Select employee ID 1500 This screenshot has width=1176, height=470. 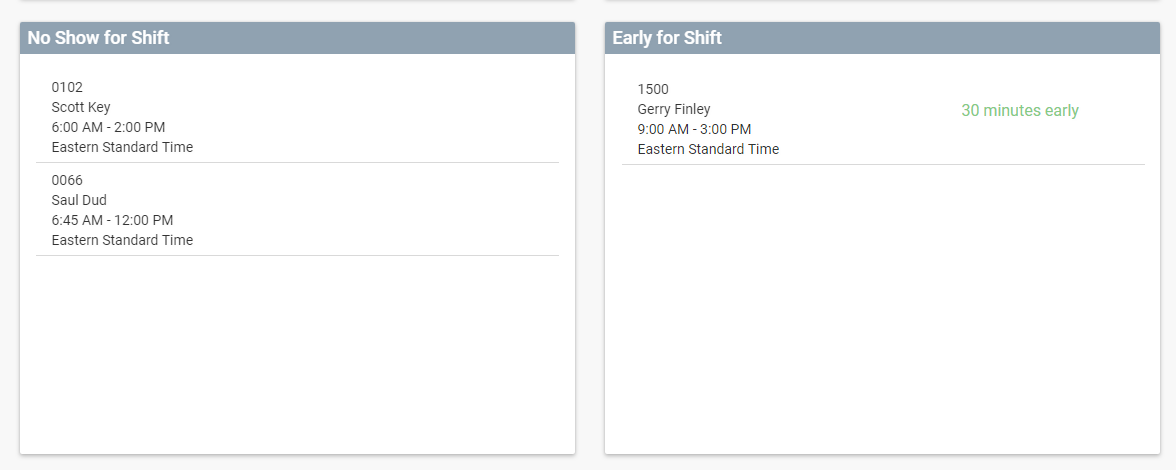click(653, 89)
